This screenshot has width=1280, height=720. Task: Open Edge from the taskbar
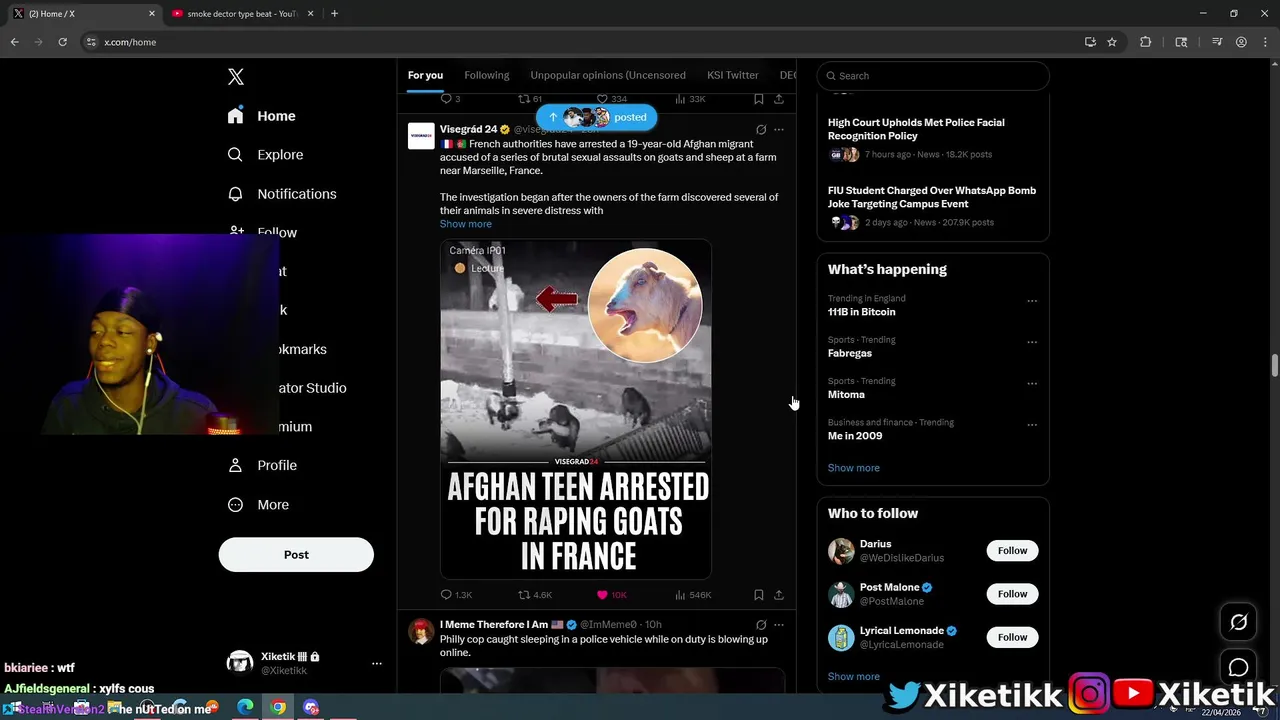[245, 708]
